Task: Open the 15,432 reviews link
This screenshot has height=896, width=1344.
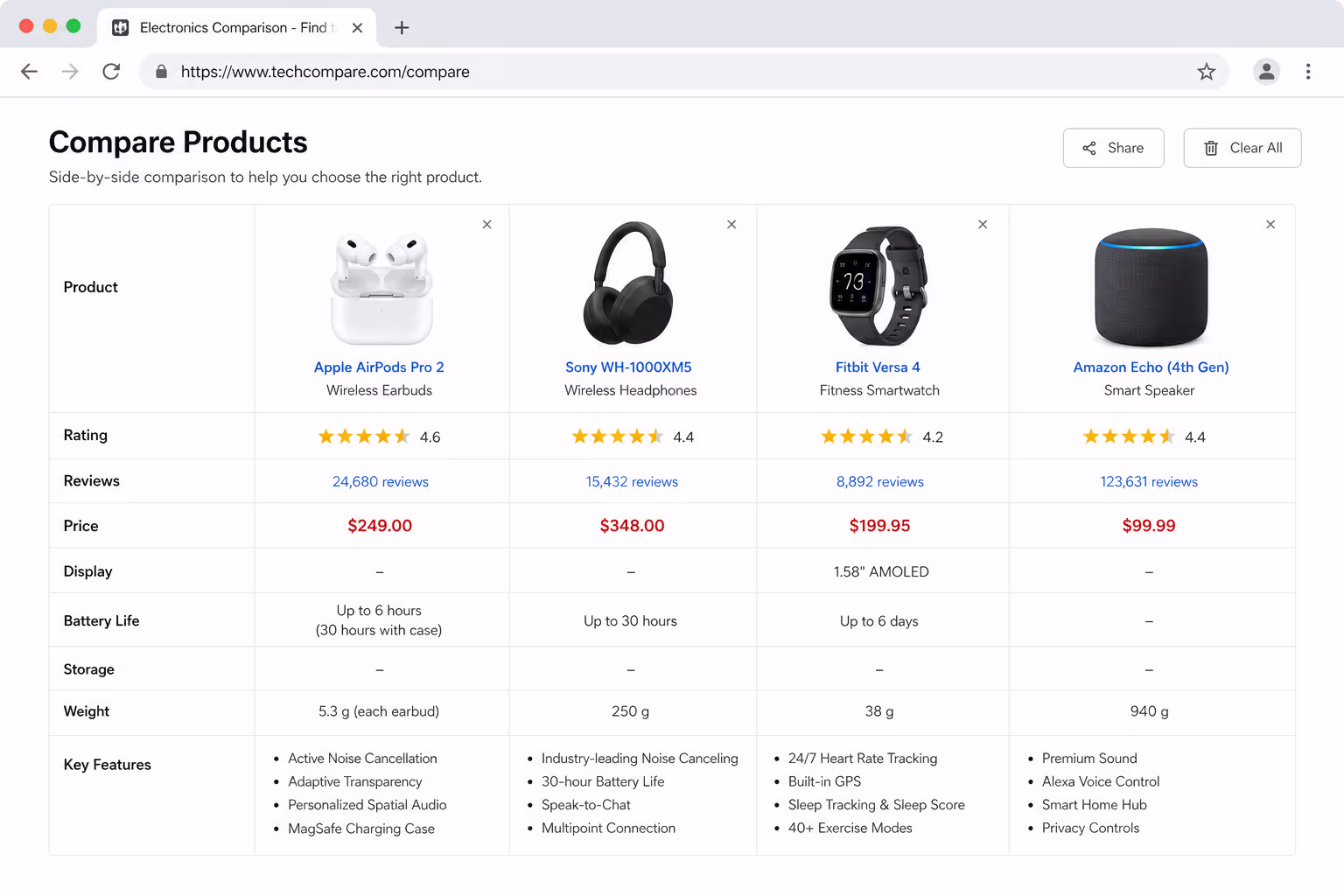Action: pos(632,482)
